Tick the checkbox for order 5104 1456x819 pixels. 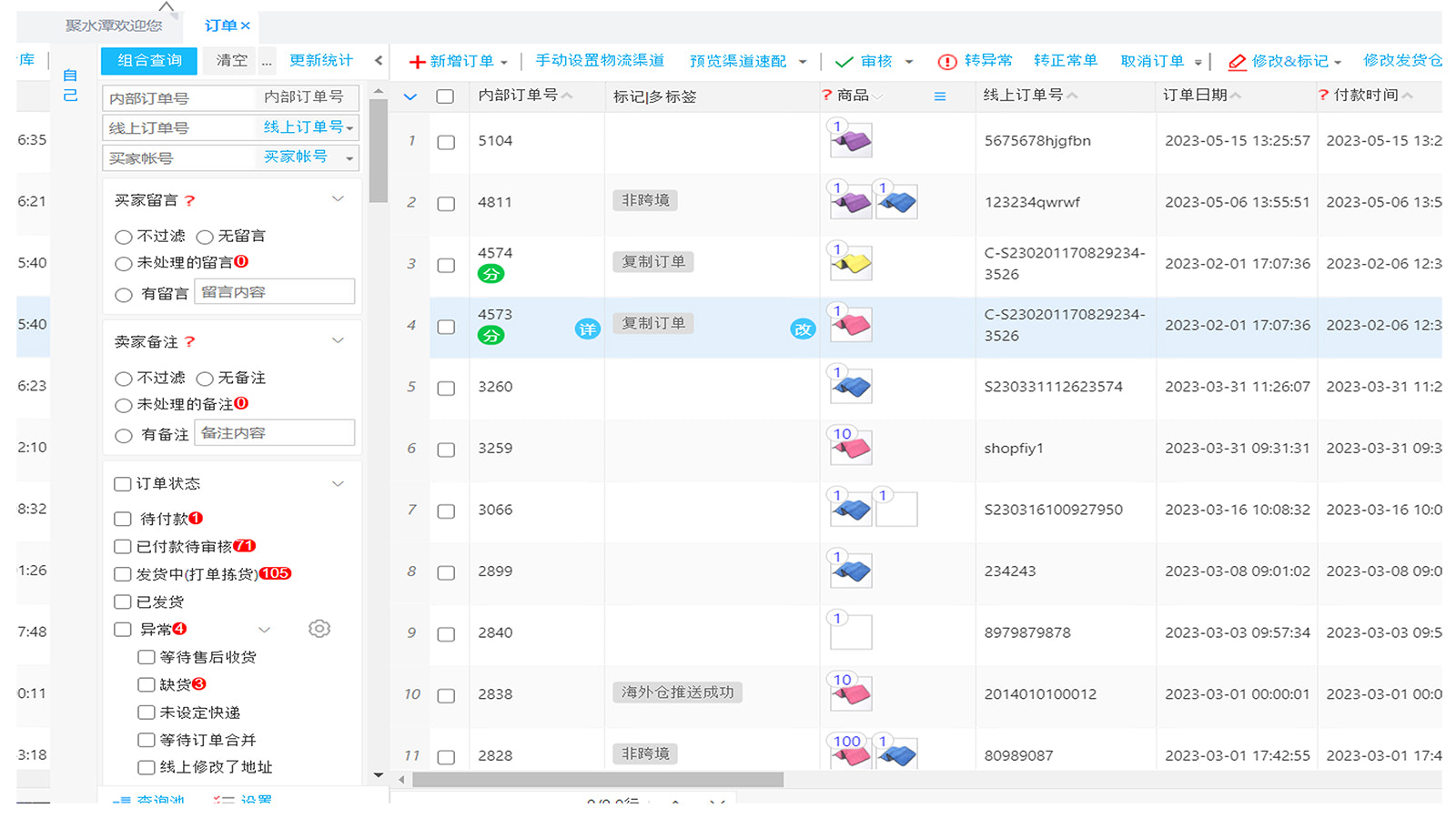(446, 142)
